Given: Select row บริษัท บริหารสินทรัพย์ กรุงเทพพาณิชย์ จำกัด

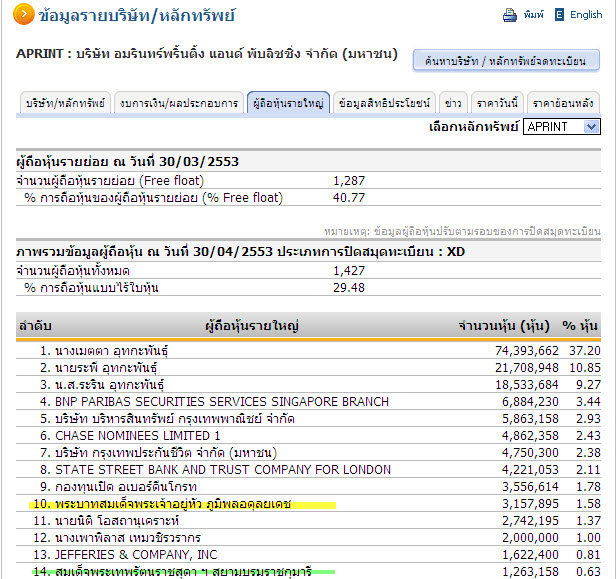Looking at the screenshot, I should click(x=308, y=418).
